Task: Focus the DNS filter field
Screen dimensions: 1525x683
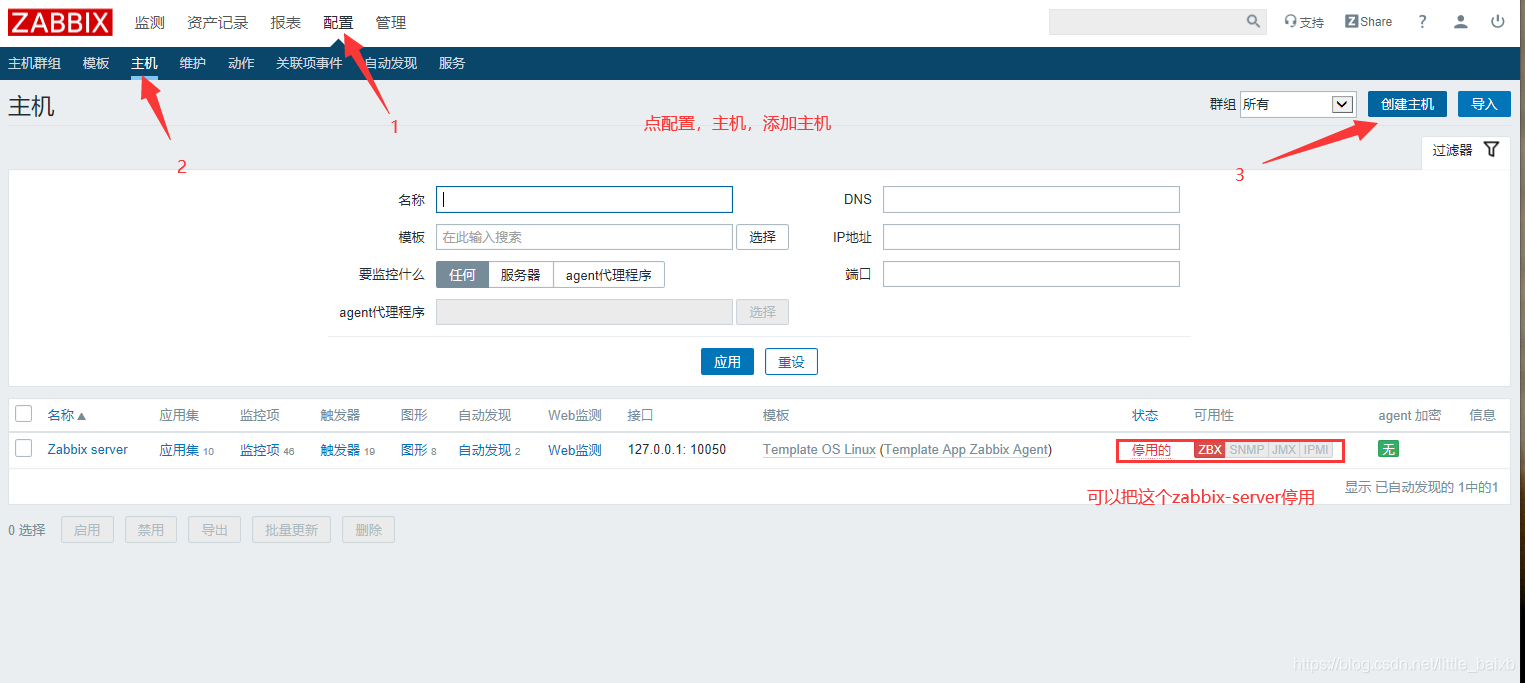Action: point(1031,199)
